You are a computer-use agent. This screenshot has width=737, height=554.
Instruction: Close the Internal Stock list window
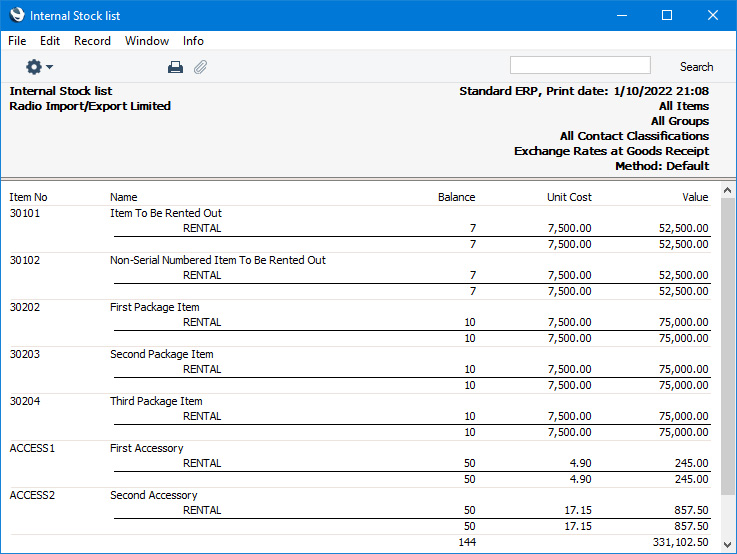713,16
